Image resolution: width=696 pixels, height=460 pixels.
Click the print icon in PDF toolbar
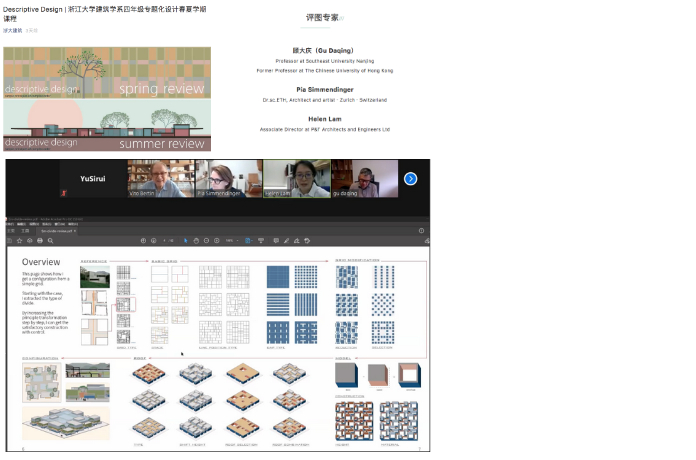39,241
